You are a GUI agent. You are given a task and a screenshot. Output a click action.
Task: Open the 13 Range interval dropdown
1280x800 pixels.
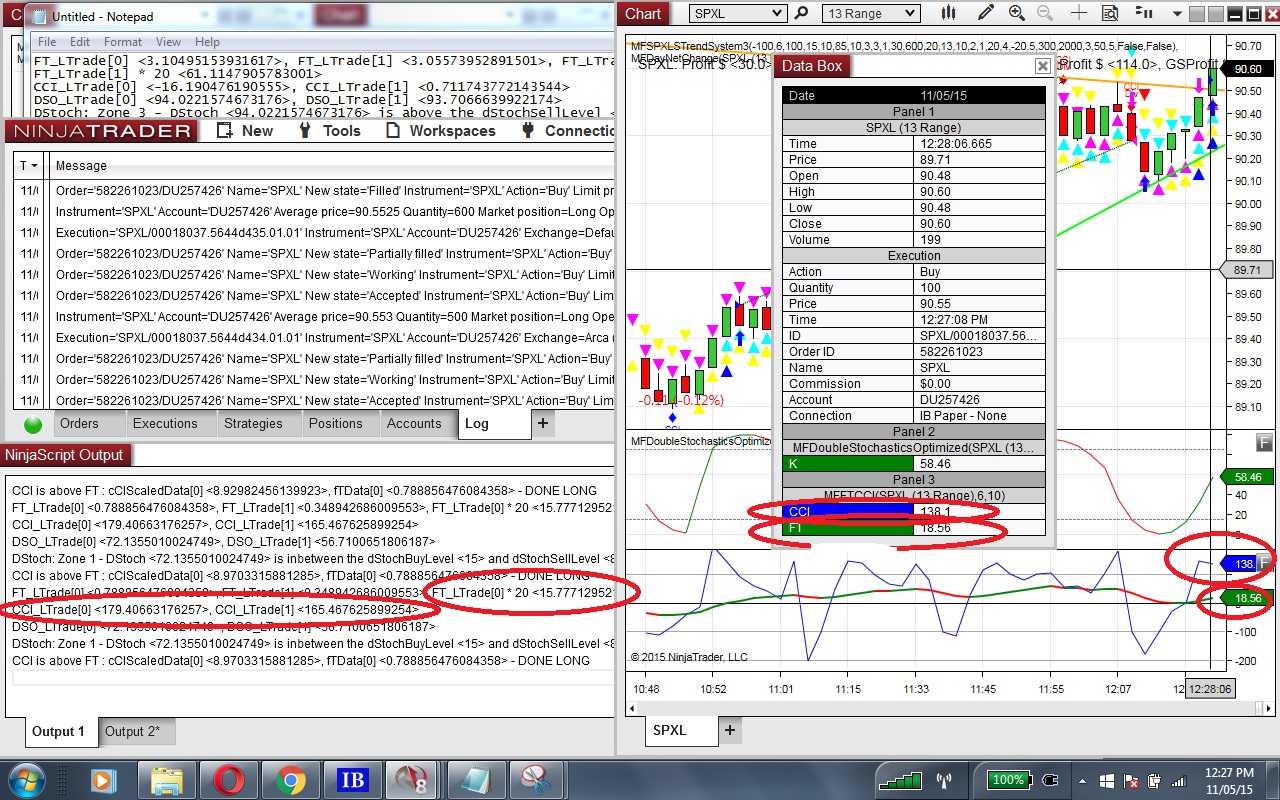(870, 14)
